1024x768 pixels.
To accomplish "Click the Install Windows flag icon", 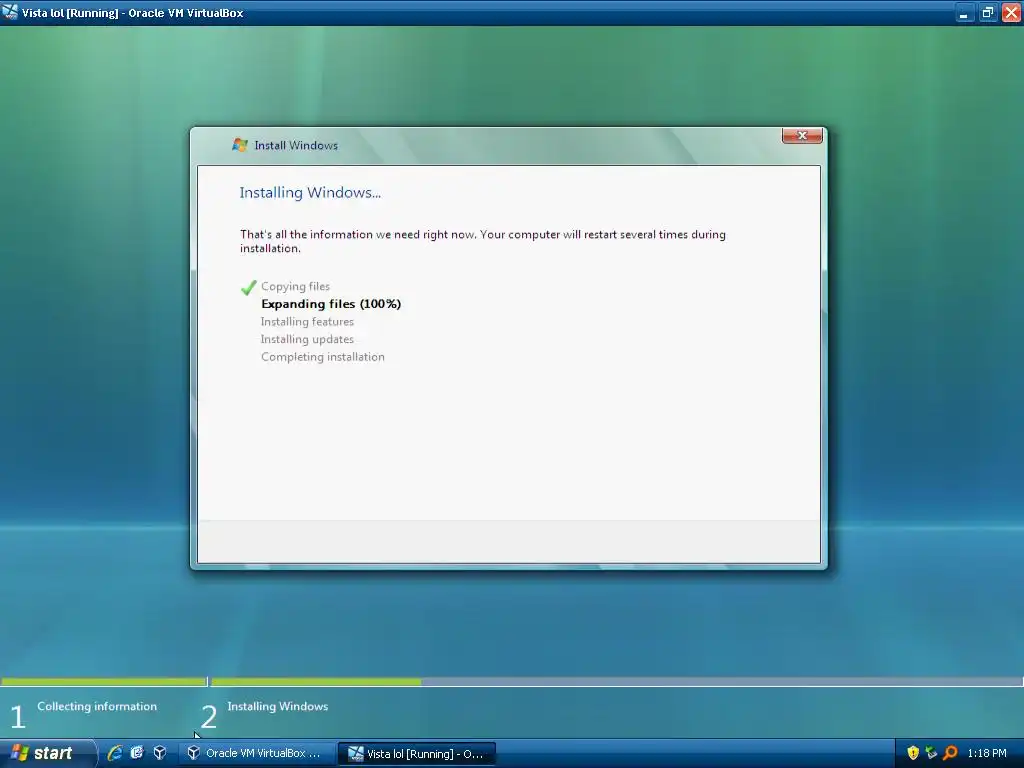I will point(240,145).
